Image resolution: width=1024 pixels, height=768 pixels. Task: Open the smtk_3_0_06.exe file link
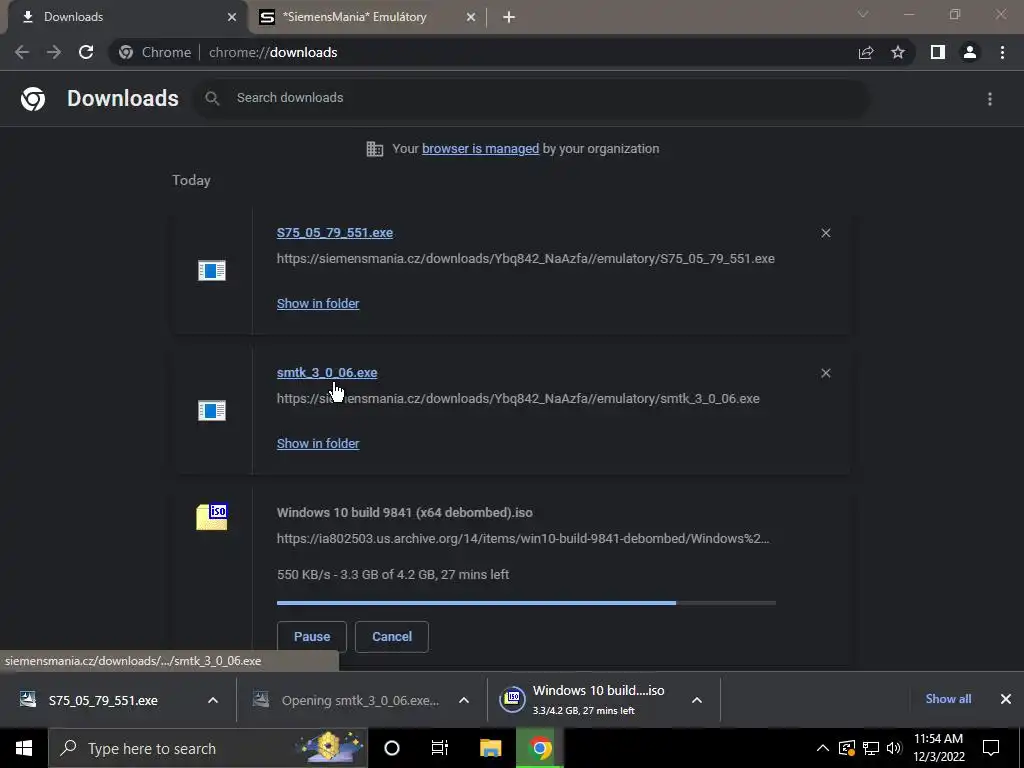(x=327, y=372)
